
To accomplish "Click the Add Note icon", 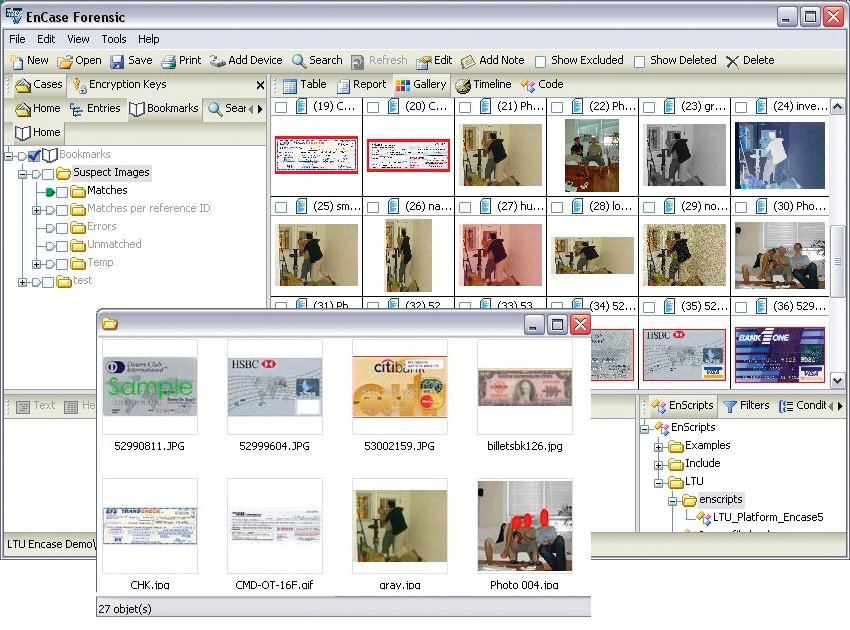I will pyautogui.click(x=468, y=61).
